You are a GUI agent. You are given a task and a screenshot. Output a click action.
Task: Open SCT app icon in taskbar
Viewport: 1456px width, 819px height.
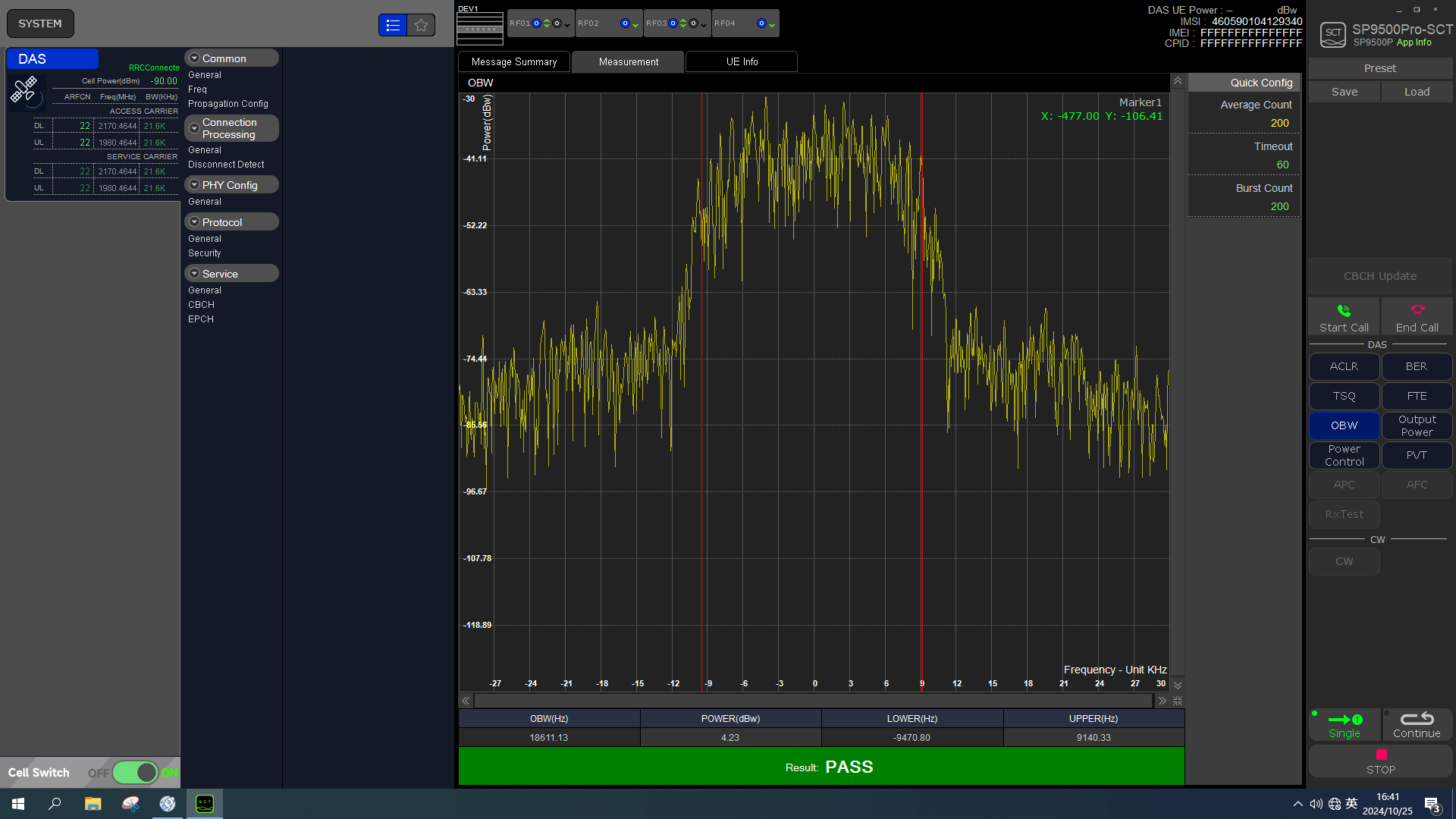coord(205,804)
